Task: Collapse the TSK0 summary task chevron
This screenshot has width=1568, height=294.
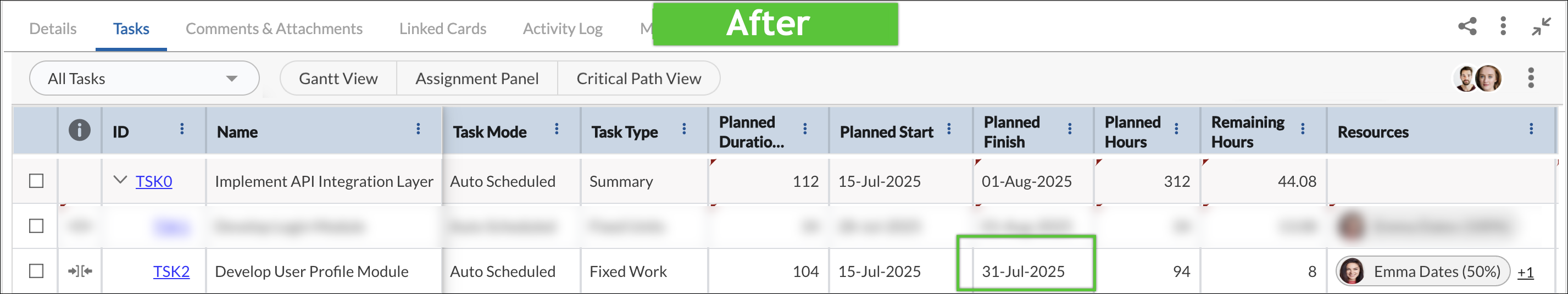Action: tap(120, 180)
